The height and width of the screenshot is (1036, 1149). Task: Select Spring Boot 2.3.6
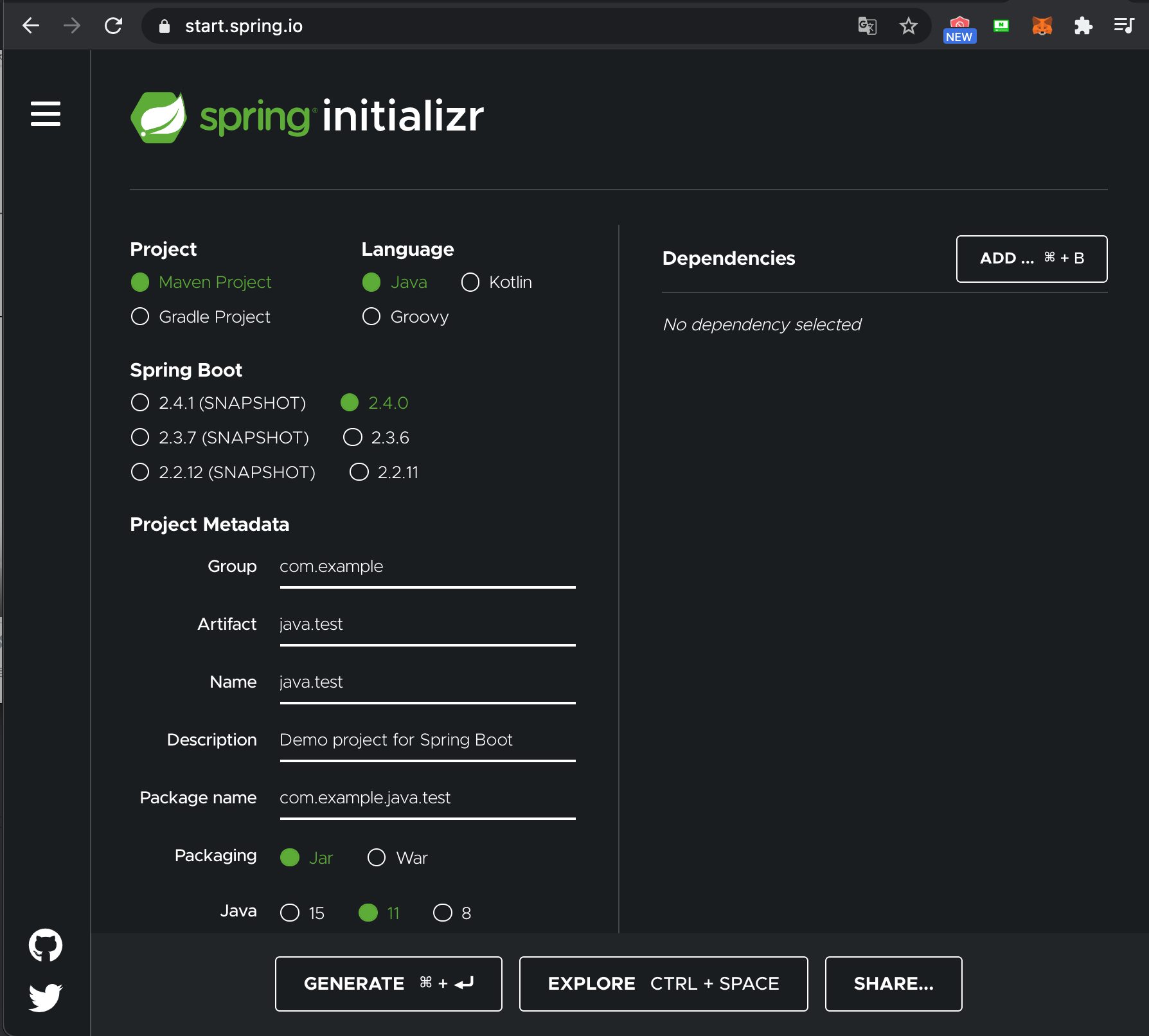[377, 438]
